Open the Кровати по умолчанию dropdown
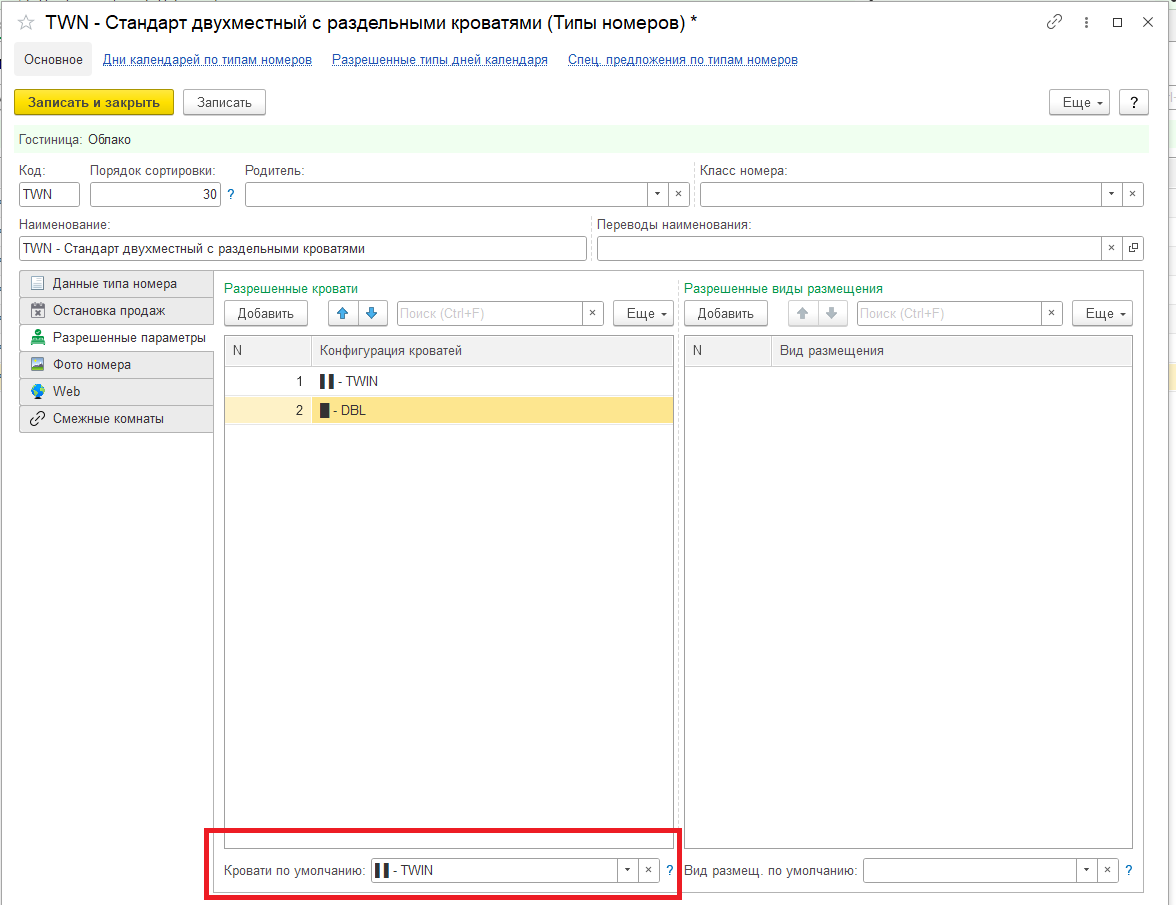This screenshot has height=905, width=1176. coord(627,870)
